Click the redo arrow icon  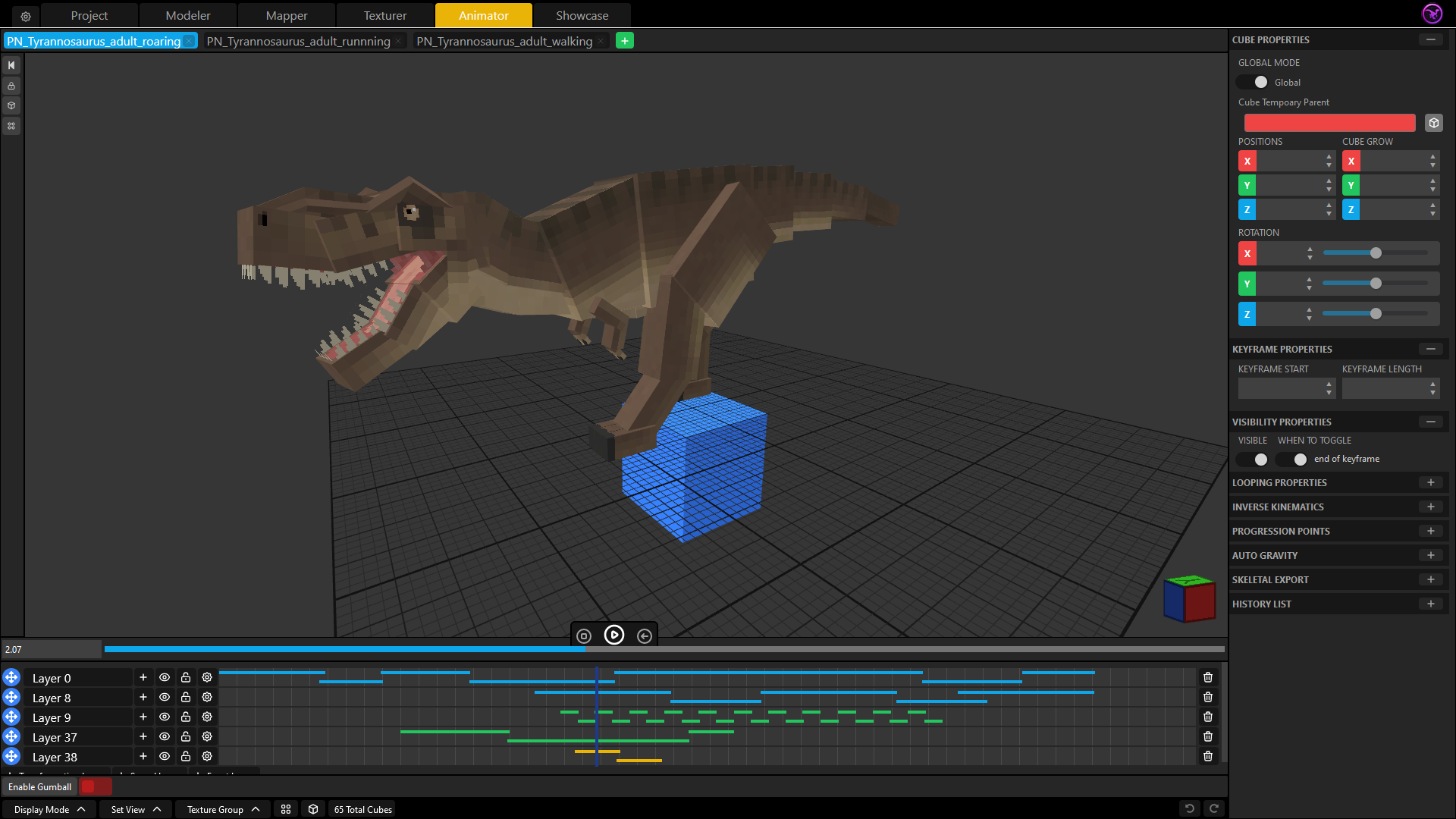(x=1213, y=808)
